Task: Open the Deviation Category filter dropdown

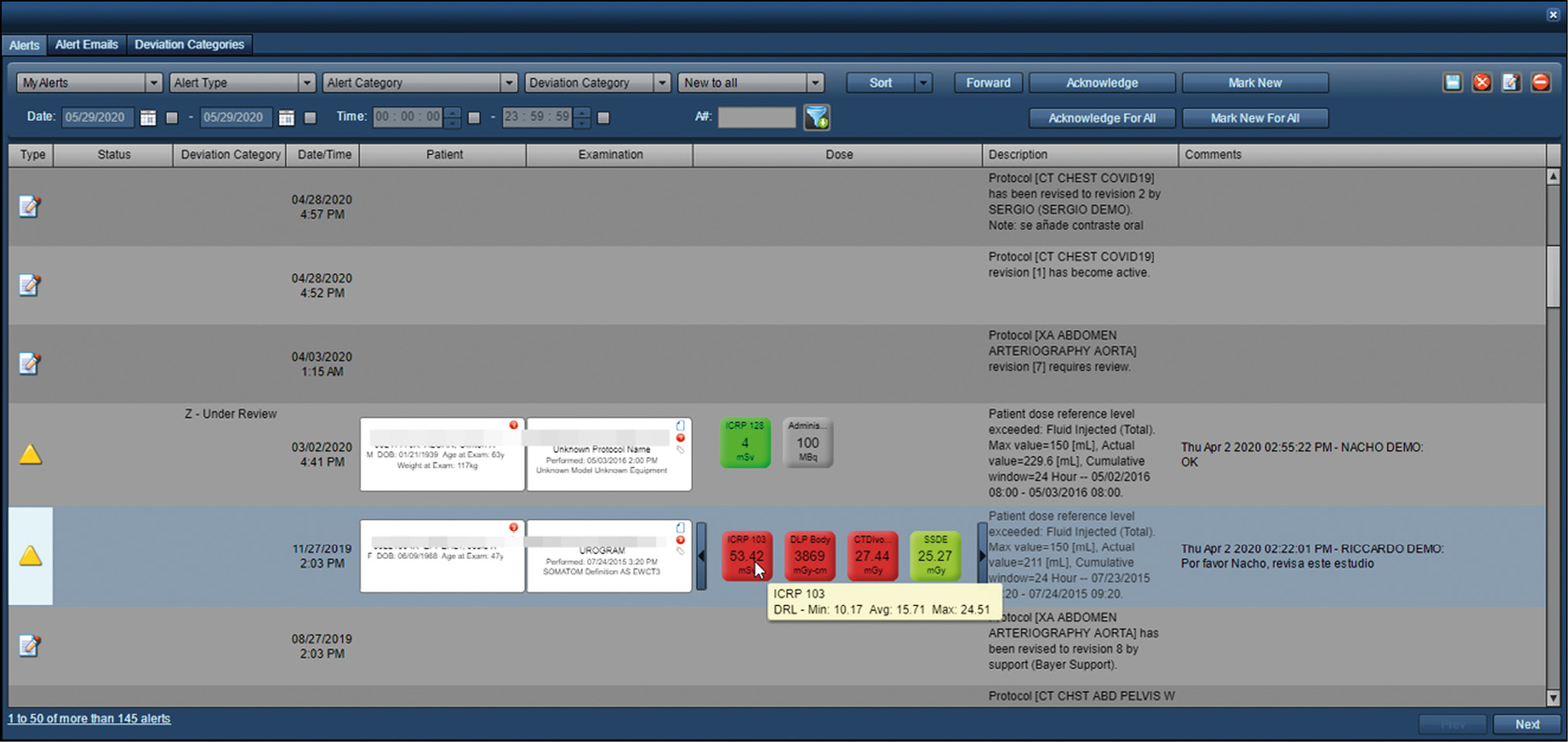Action: point(661,83)
